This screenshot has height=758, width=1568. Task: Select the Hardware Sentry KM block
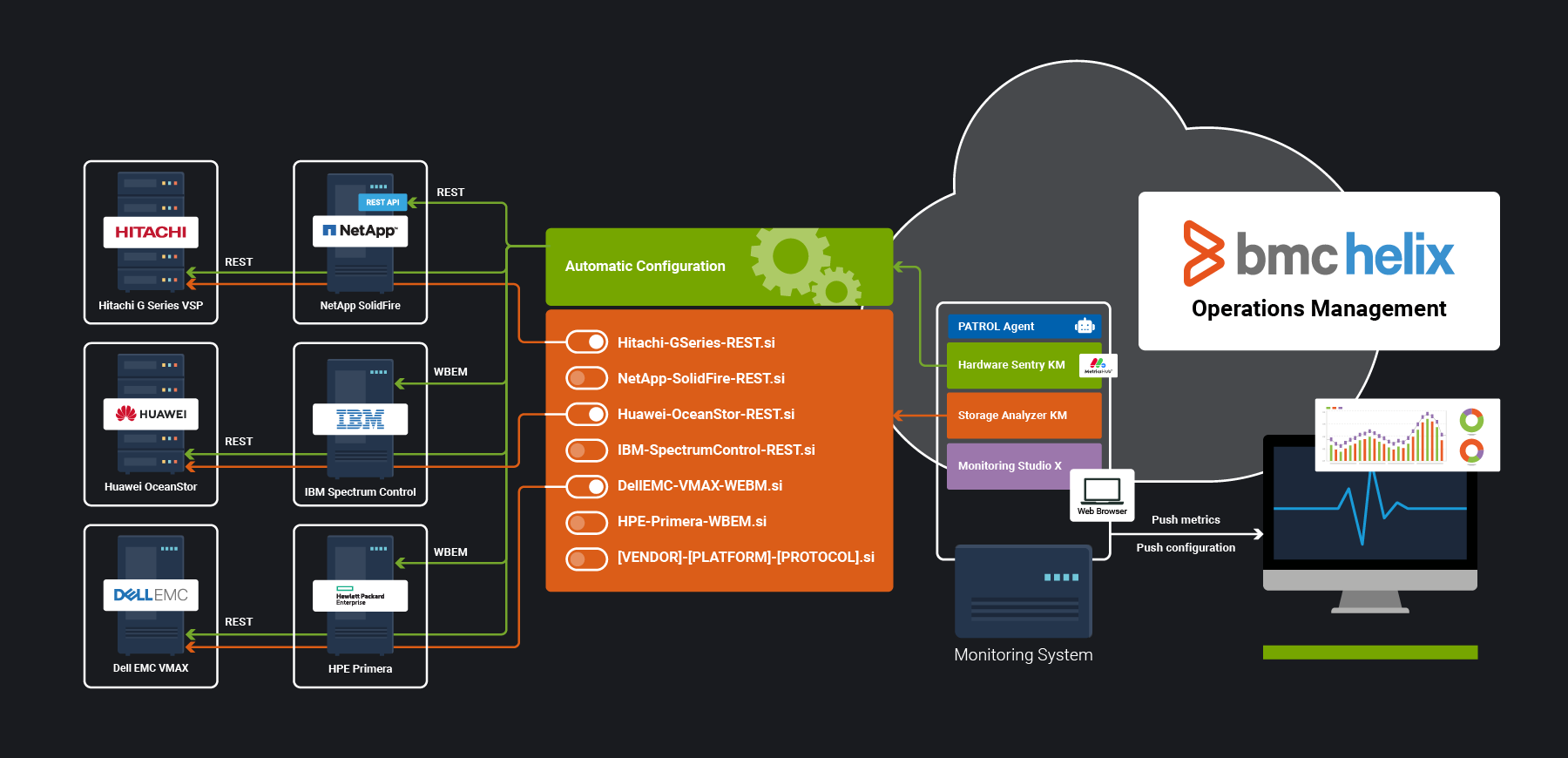(1012, 365)
